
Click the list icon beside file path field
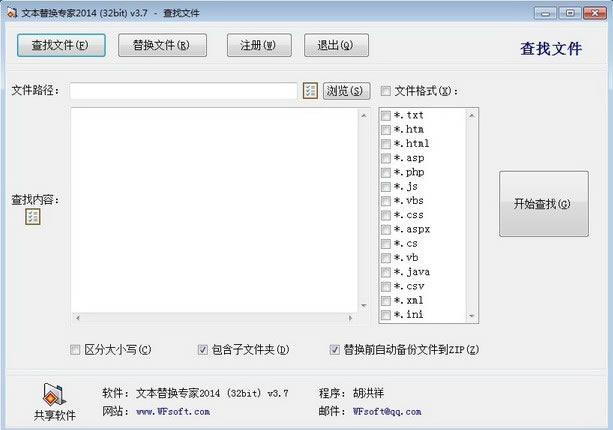pos(310,91)
